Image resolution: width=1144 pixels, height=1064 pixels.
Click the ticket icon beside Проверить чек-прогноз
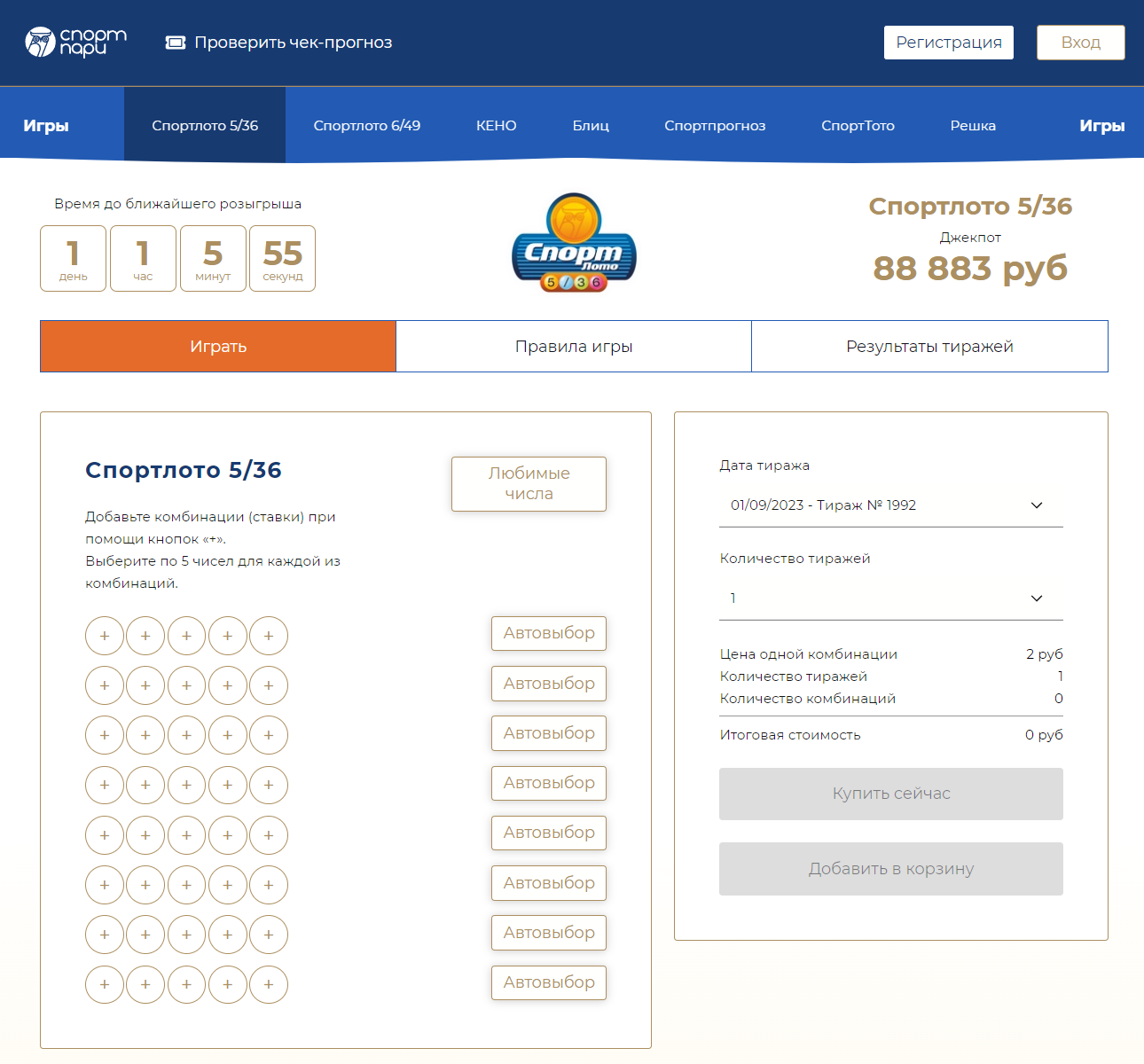[x=176, y=43]
